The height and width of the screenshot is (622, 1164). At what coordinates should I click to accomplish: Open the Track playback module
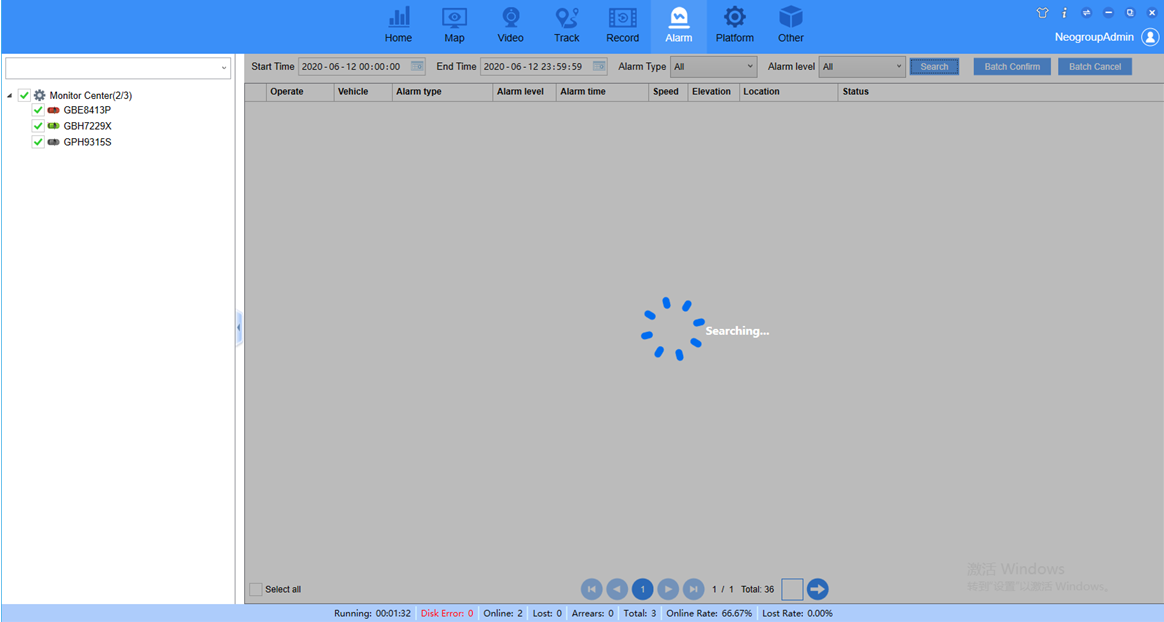click(x=566, y=25)
